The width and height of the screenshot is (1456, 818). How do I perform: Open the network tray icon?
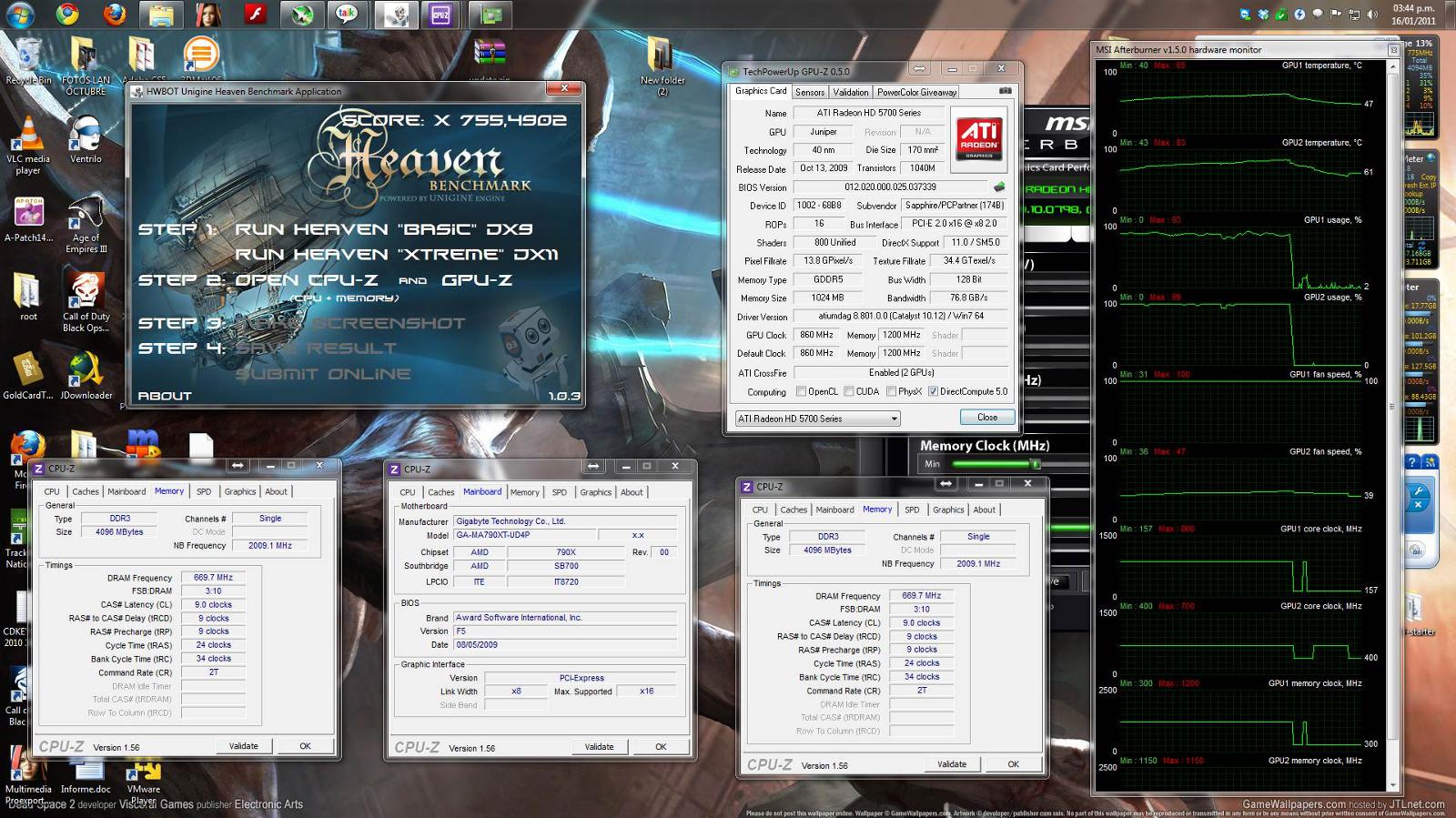(1354, 15)
